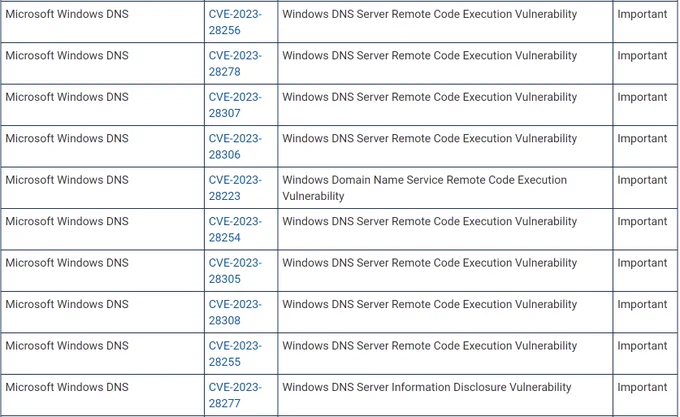Click 'Important' severity in CVE-2023-28277 row
Screen dimensions: 680x417
click(642, 387)
